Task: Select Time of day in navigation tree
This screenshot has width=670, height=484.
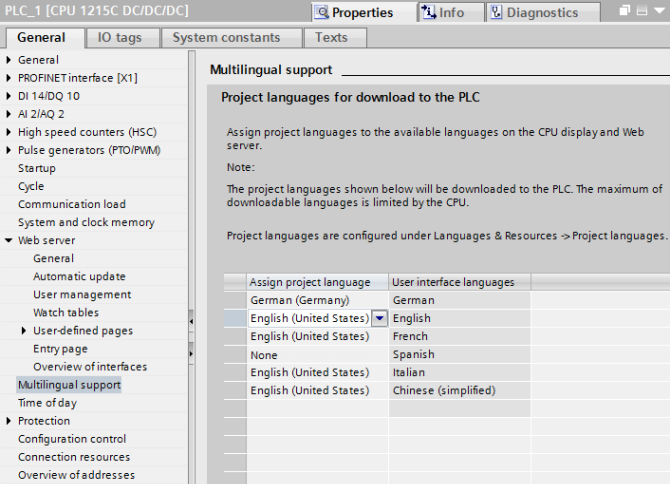Action: [x=47, y=403]
